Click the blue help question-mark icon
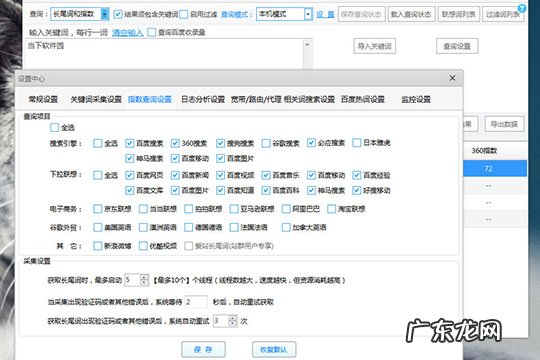The width and height of the screenshot is (540, 360). click(x=522, y=8)
